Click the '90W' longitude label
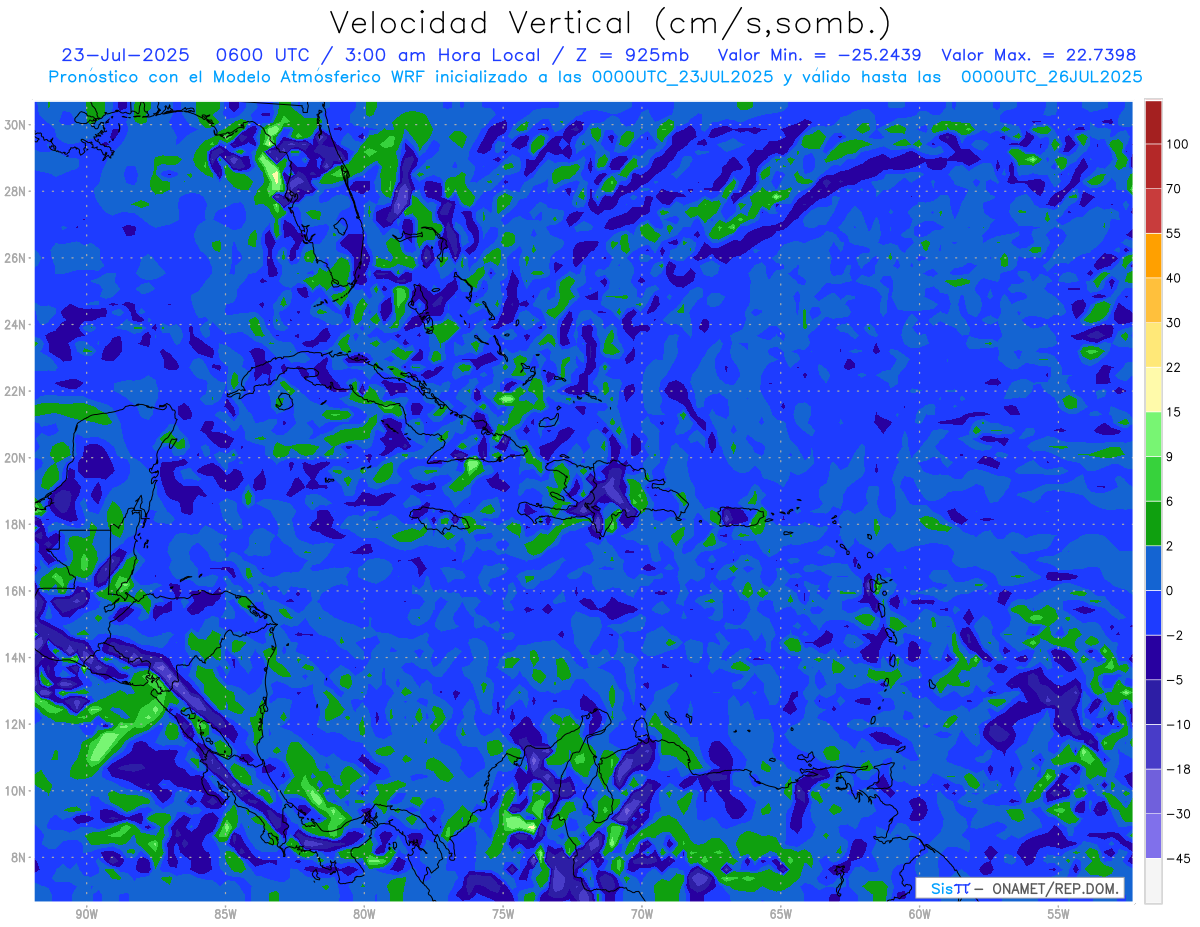The width and height of the screenshot is (1200, 927). coord(86,914)
